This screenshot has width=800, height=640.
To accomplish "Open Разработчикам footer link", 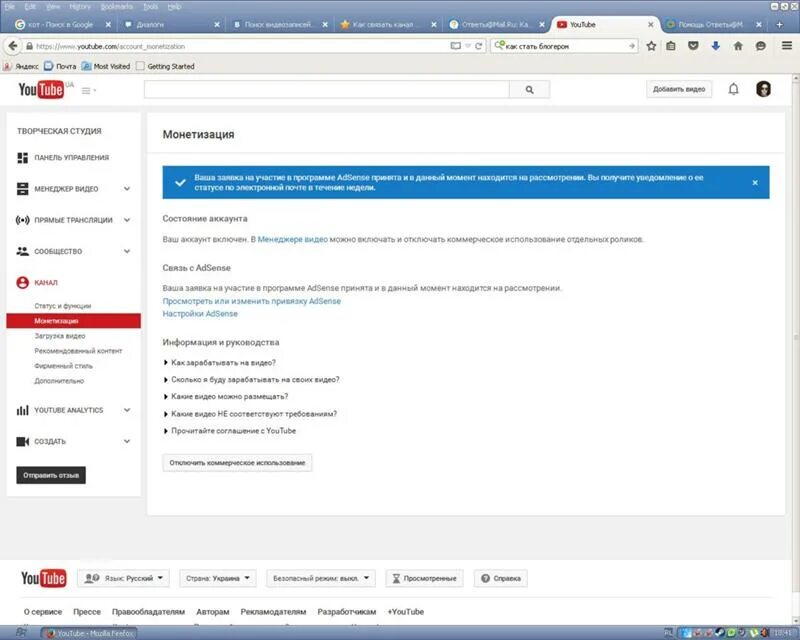I will (346, 611).
